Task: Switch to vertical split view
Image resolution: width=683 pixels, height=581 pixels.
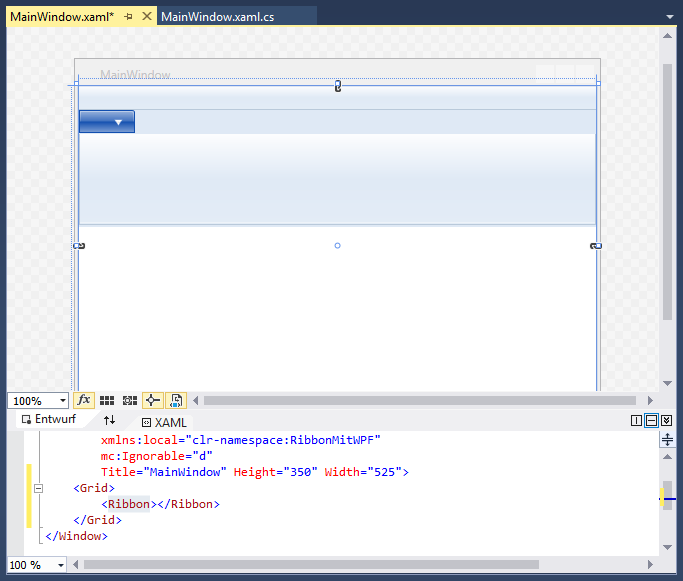Action: (636, 421)
